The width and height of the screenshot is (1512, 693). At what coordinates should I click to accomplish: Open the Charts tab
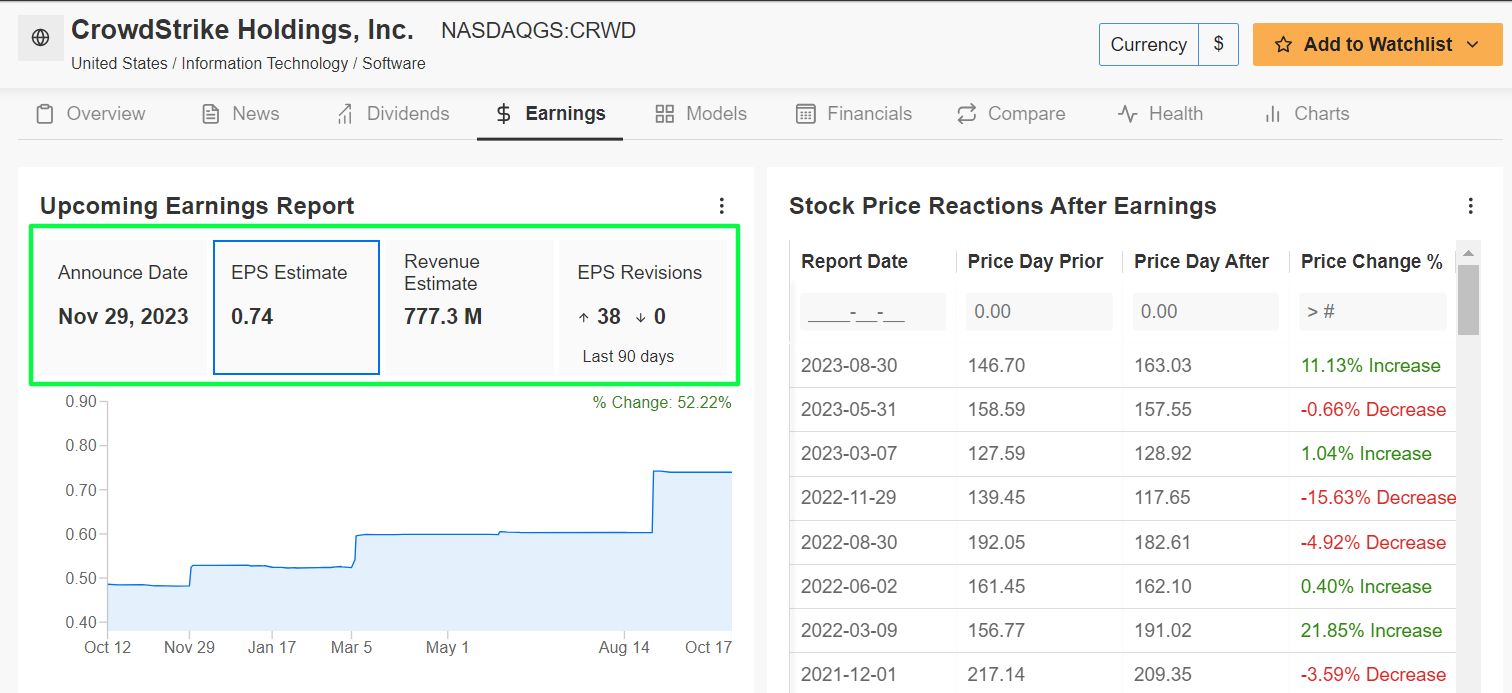[1306, 114]
